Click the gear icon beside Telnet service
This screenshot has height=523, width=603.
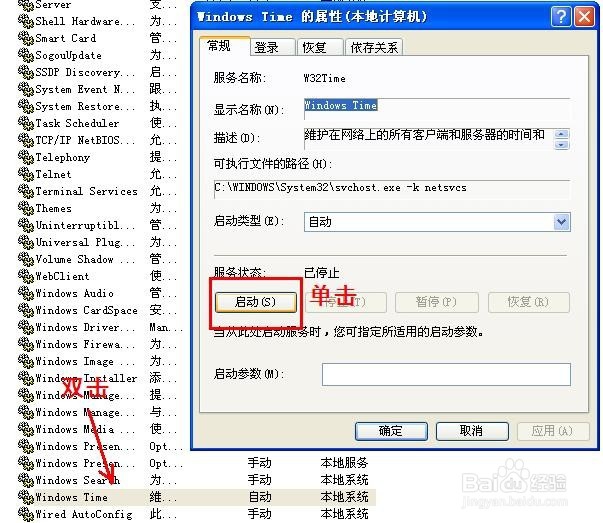tap(26, 174)
